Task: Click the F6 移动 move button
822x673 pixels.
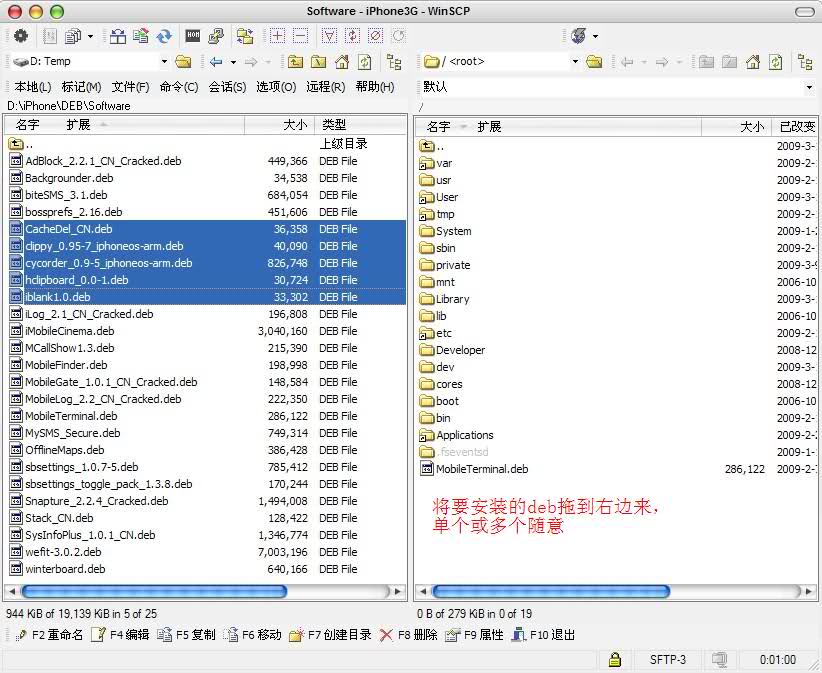Action: [253, 635]
